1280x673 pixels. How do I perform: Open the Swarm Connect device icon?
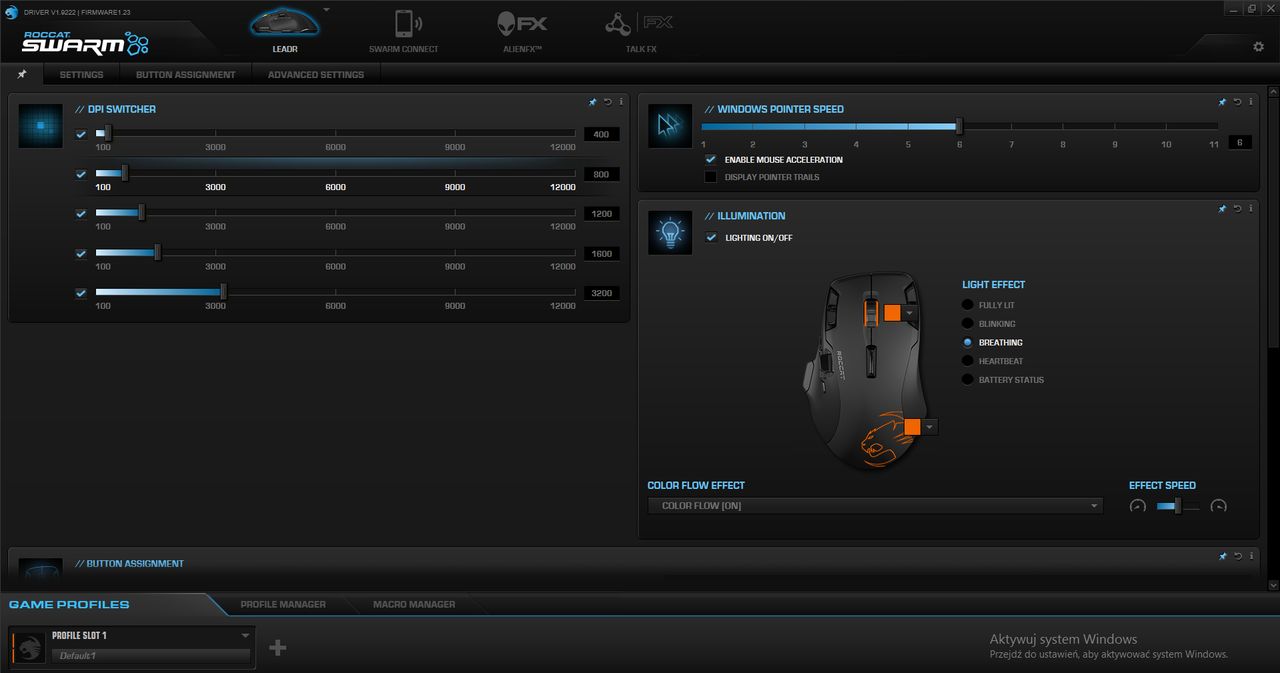click(405, 24)
